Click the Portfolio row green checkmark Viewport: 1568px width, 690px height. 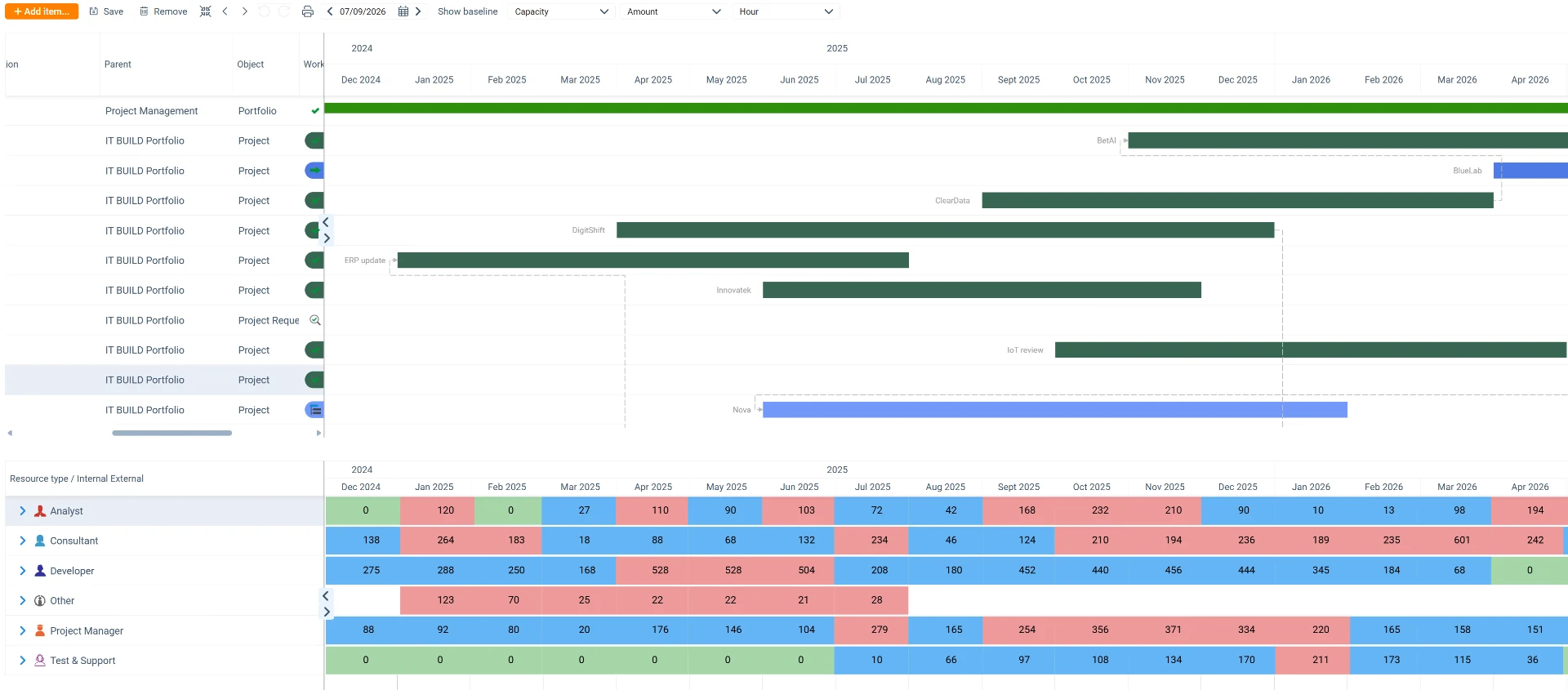click(x=315, y=111)
